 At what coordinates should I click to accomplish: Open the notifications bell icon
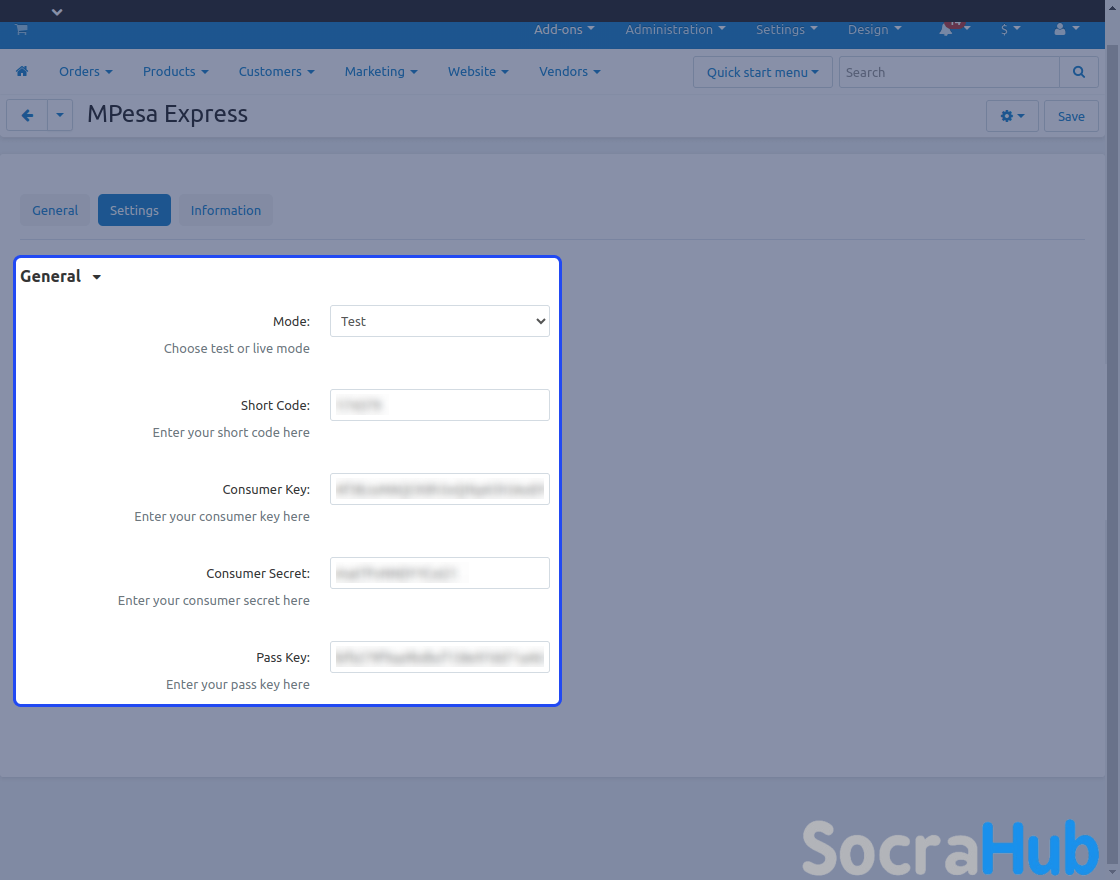(x=946, y=30)
